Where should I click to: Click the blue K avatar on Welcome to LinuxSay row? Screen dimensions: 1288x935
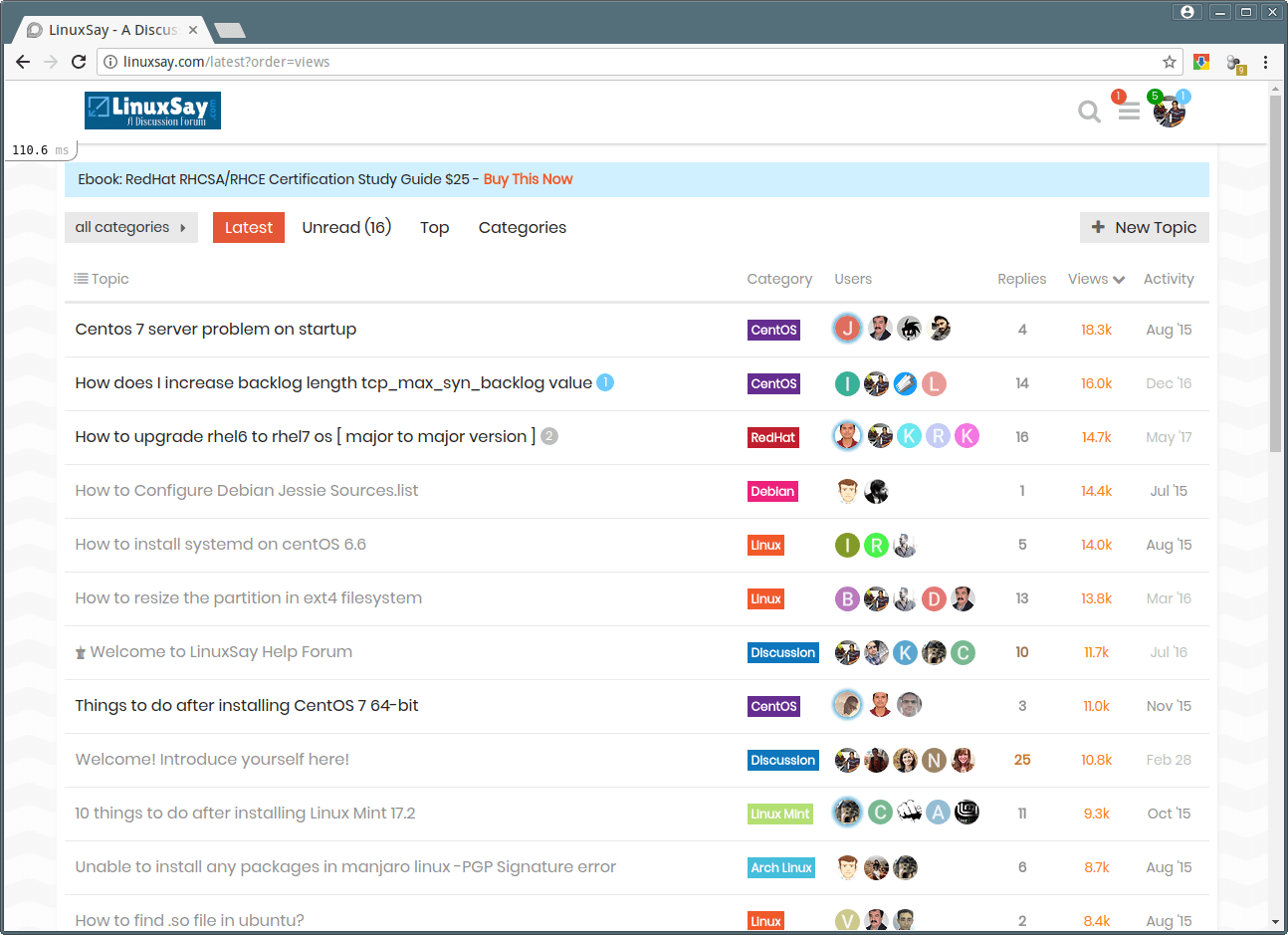(905, 652)
